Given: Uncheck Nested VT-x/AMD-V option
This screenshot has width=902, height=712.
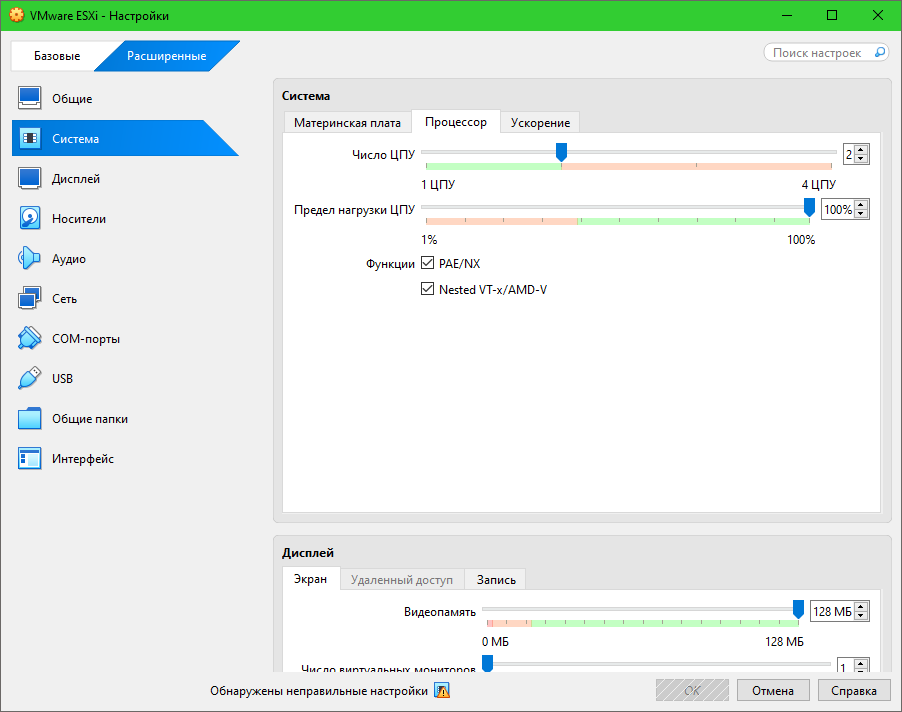Looking at the screenshot, I should pyautogui.click(x=428, y=290).
